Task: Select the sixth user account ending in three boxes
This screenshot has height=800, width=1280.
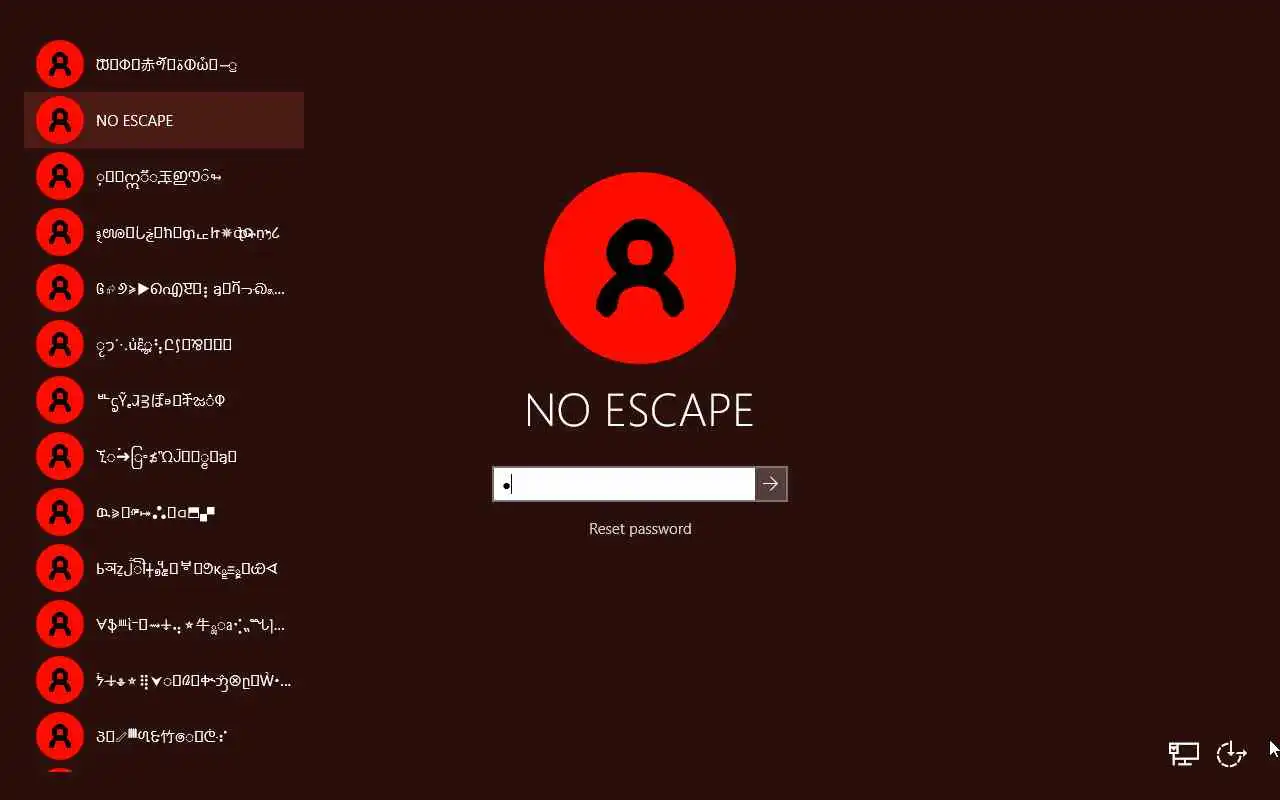Action: pyautogui.click(x=164, y=344)
